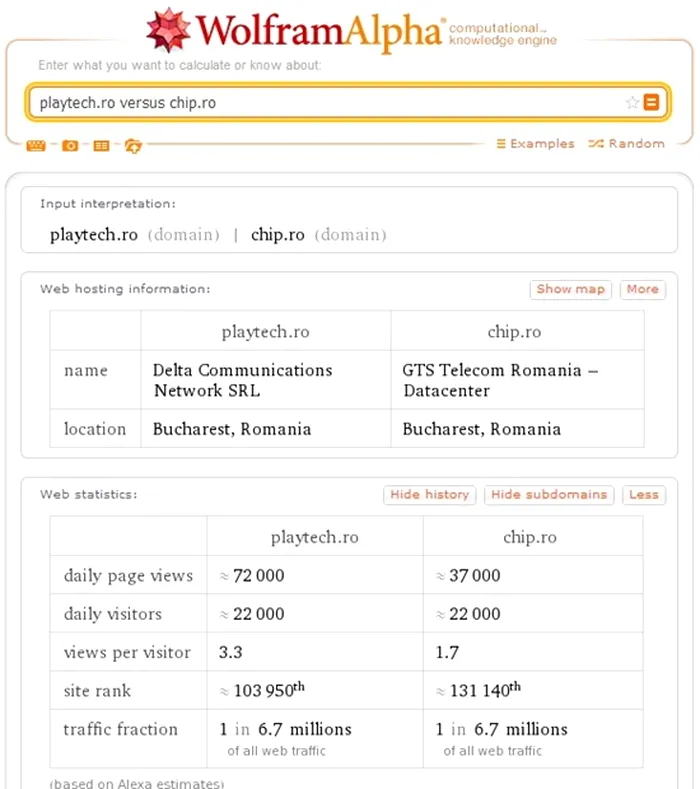This screenshot has height=789, width=700.
Task: Open the Examples link
Action: click(535, 144)
